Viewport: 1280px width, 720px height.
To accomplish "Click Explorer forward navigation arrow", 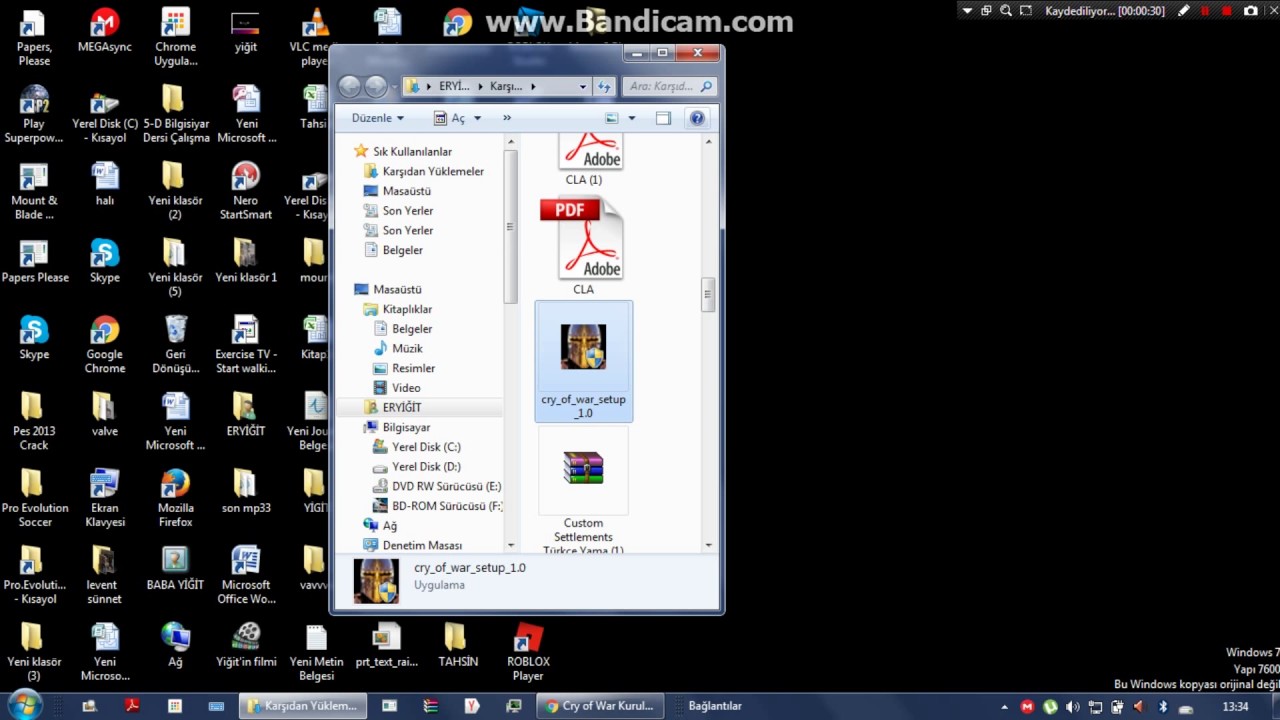I will pyautogui.click(x=375, y=86).
